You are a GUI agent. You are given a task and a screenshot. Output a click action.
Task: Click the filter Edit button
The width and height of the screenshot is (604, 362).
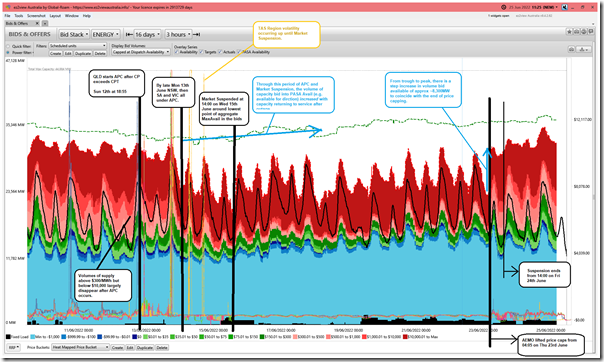pyautogui.click(x=68, y=54)
